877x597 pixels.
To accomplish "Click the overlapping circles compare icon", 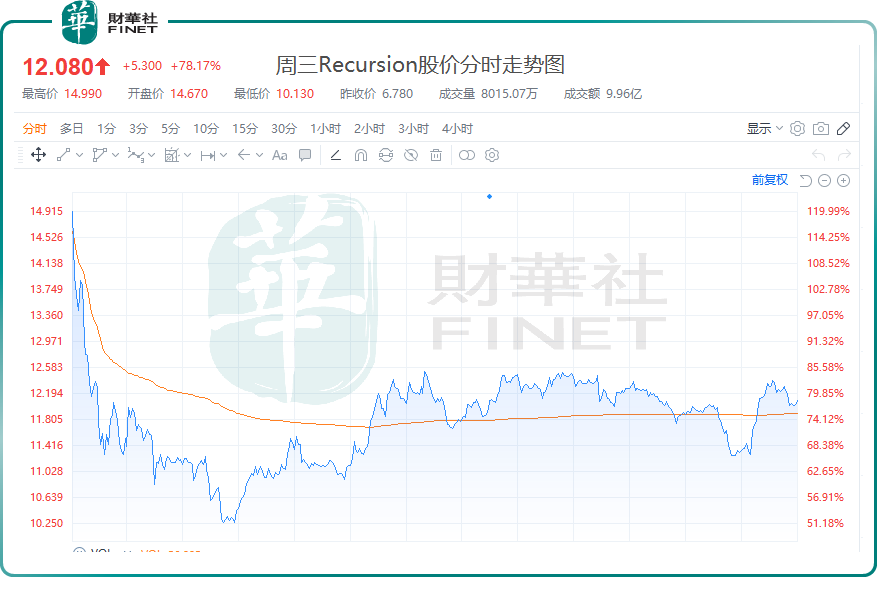I will (466, 155).
